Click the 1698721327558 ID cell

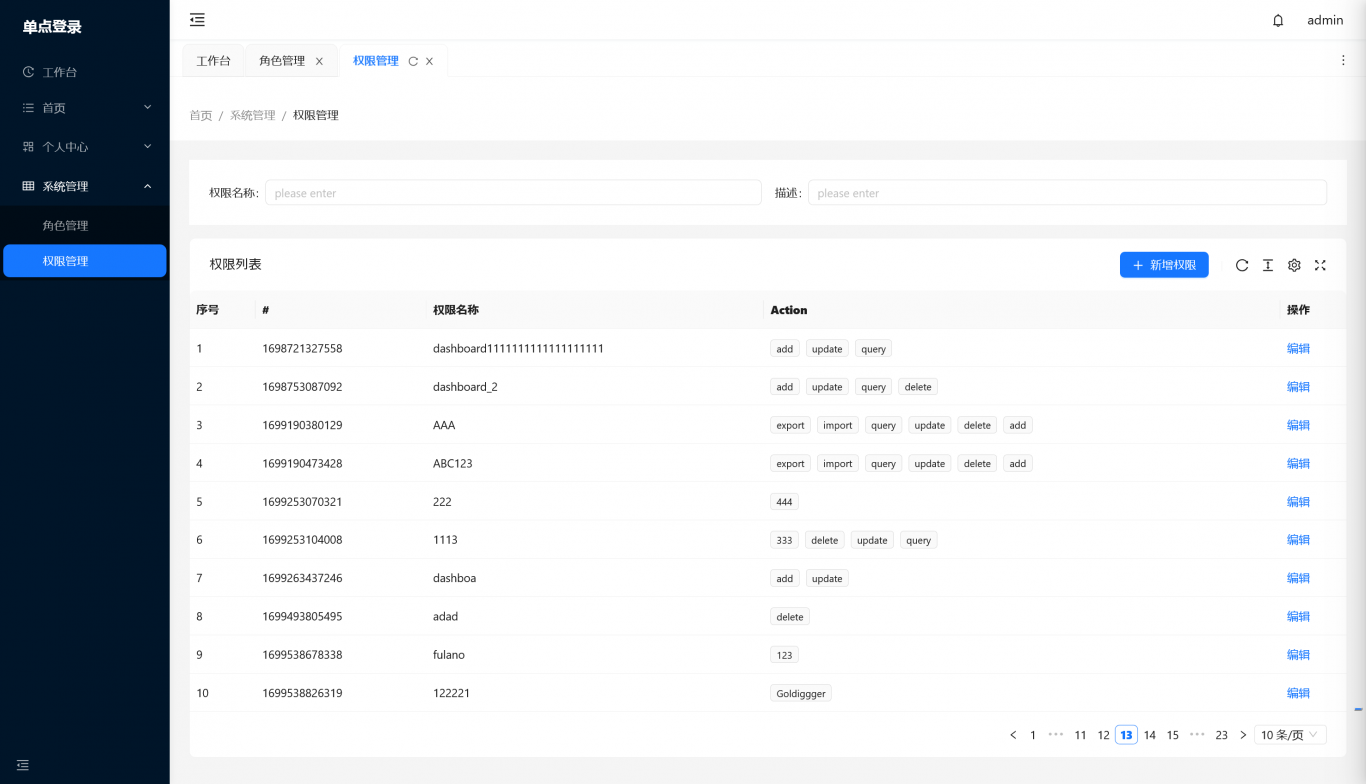point(302,349)
